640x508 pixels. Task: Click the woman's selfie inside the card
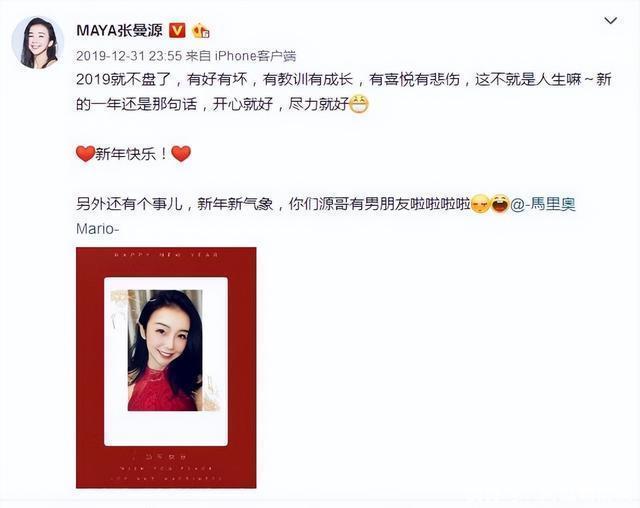coord(165,350)
